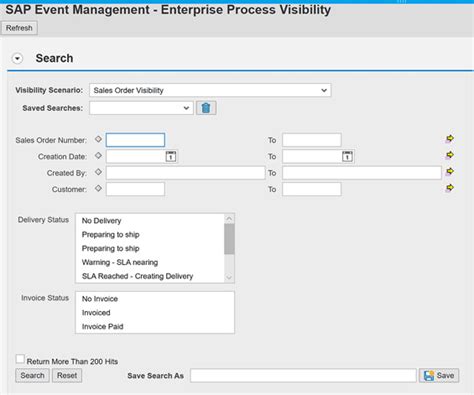Click Delivery Status list scroll up arrow
474x395 pixels.
(x=229, y=219)
